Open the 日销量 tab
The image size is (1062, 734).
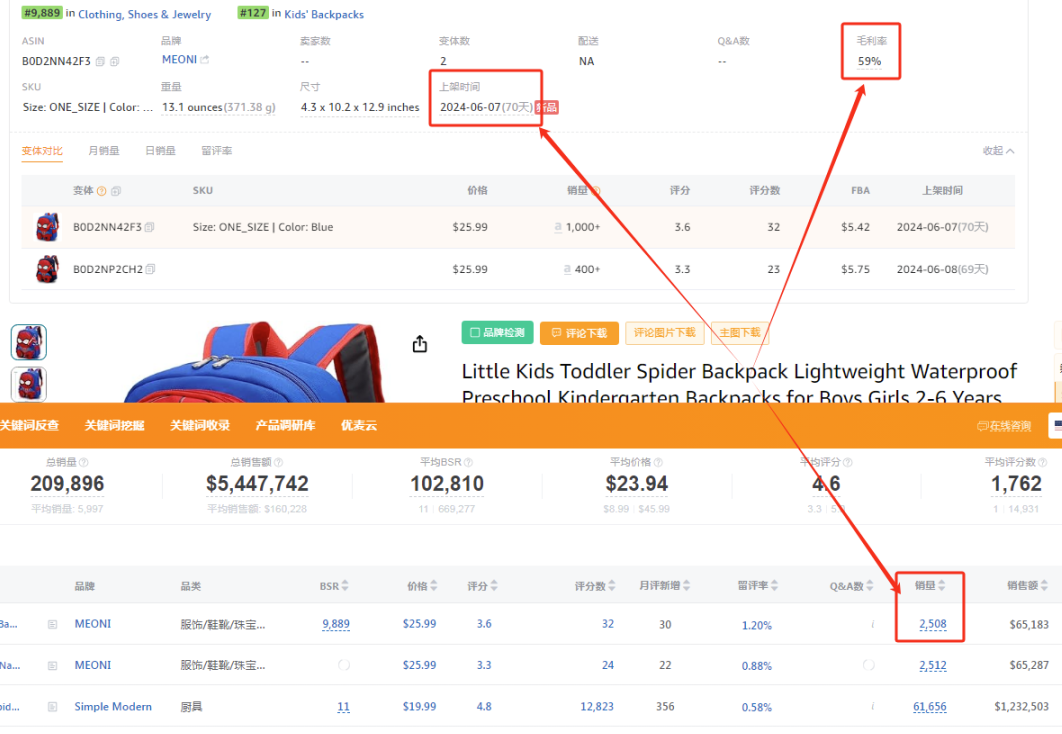tap(161, 150)
